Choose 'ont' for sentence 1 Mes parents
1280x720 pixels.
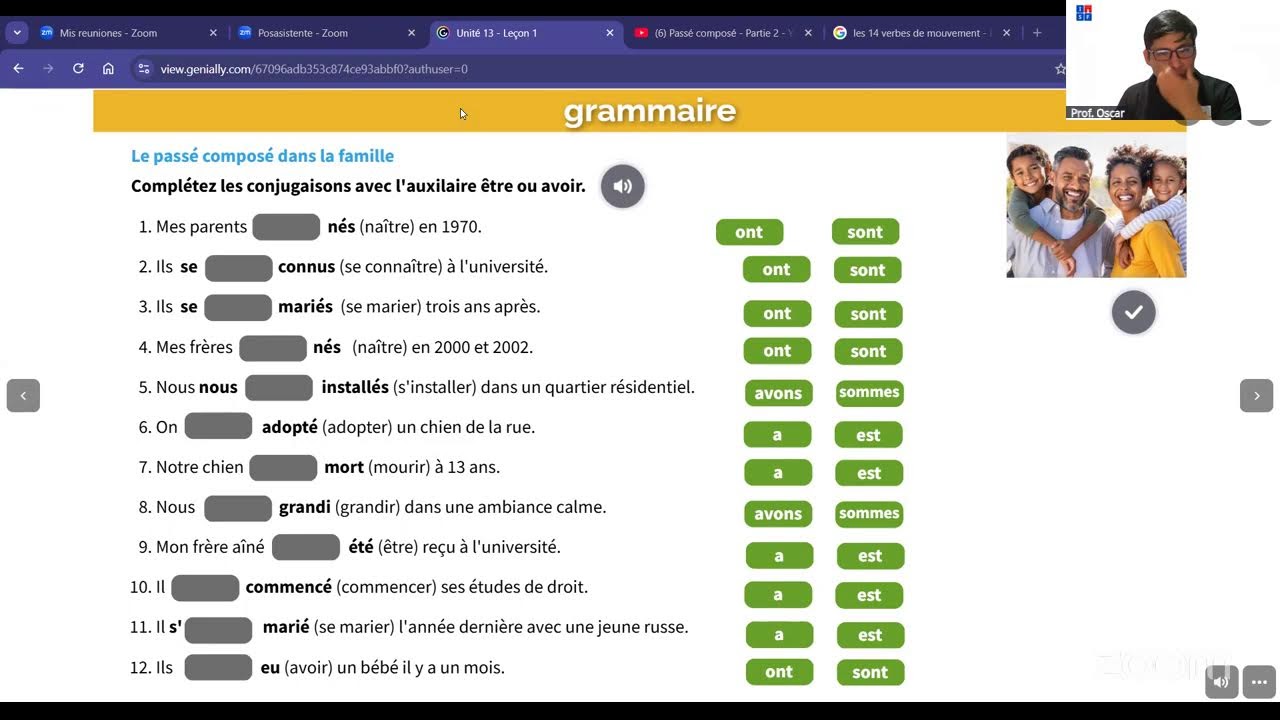(x=749, y=232)
